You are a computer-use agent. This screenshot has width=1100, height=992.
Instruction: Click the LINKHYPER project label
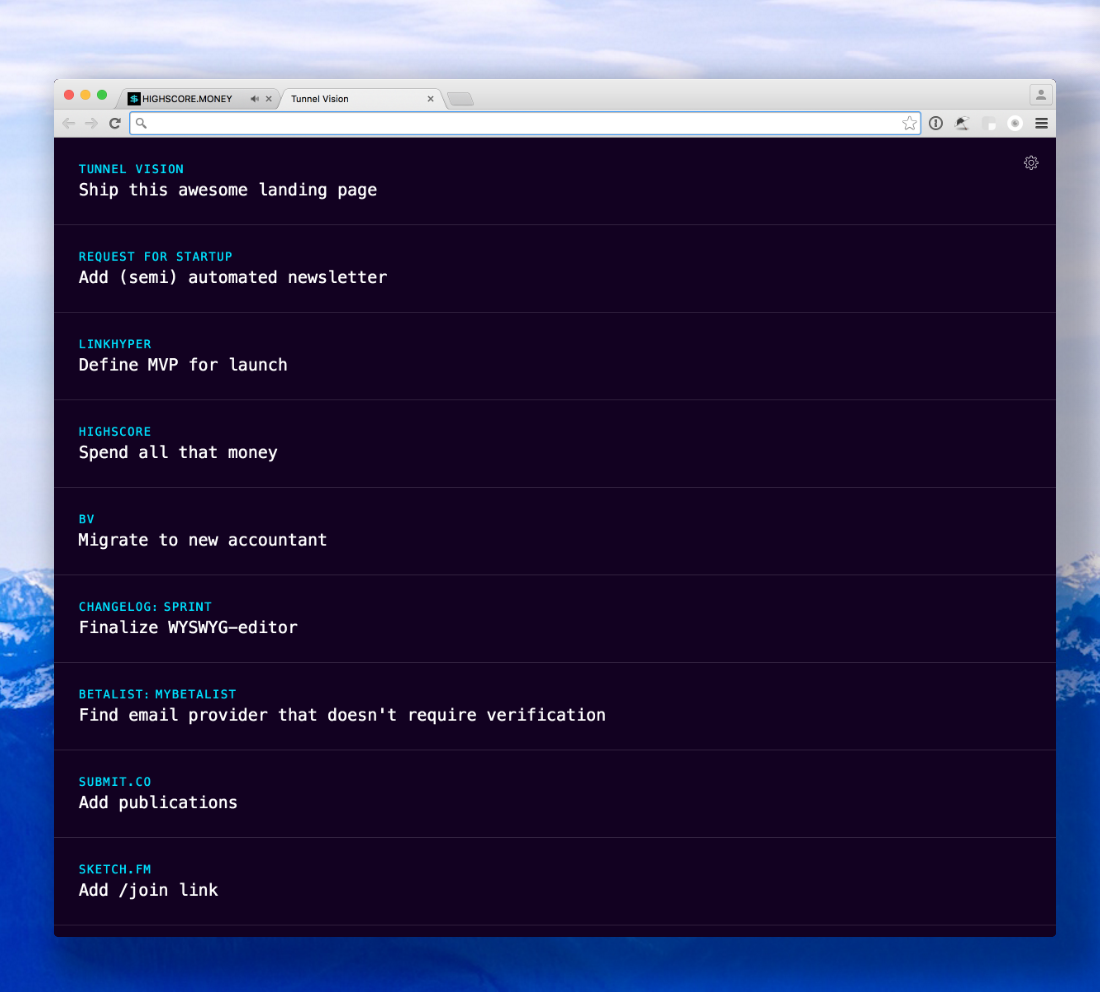click(x=115, y=344)
